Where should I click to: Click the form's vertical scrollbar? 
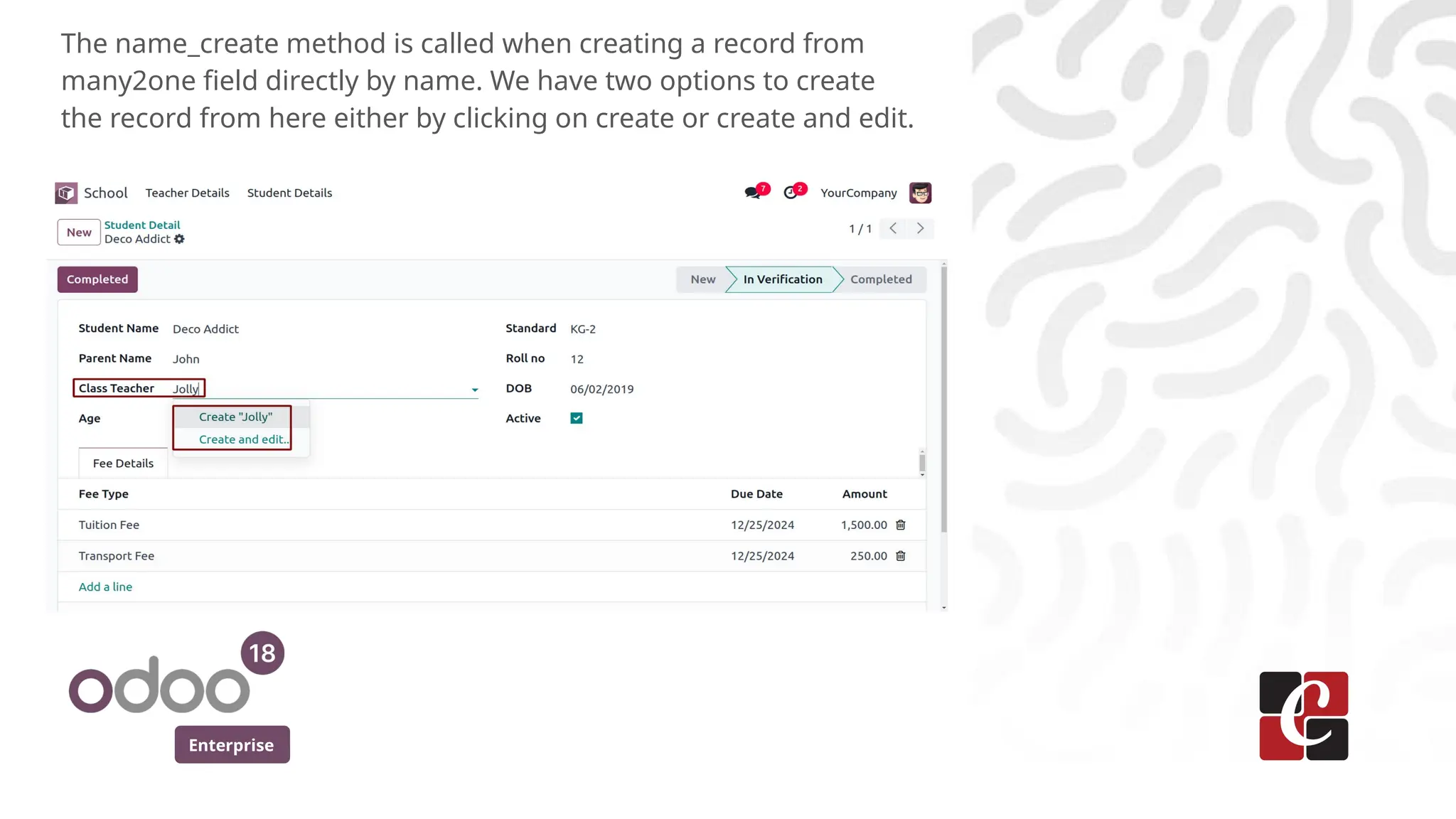coord(943,398)
